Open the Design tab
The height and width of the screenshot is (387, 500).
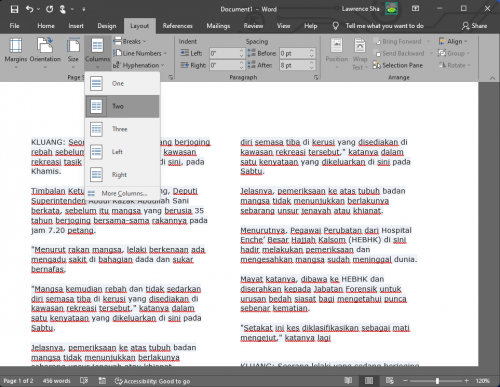(107, 26)
